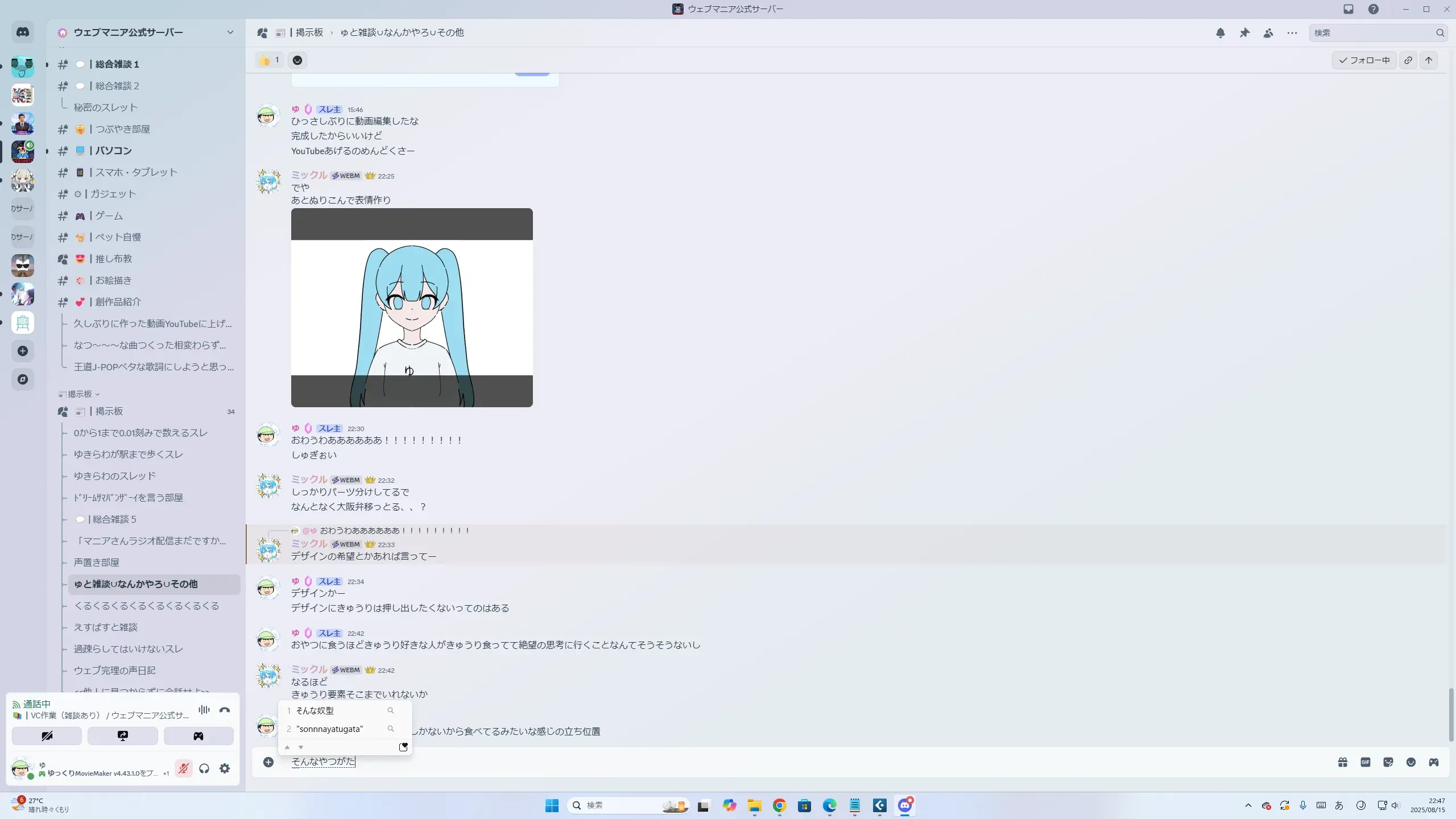
Task: Click the add attachment plus button
Action: click(x=268, y=762)
